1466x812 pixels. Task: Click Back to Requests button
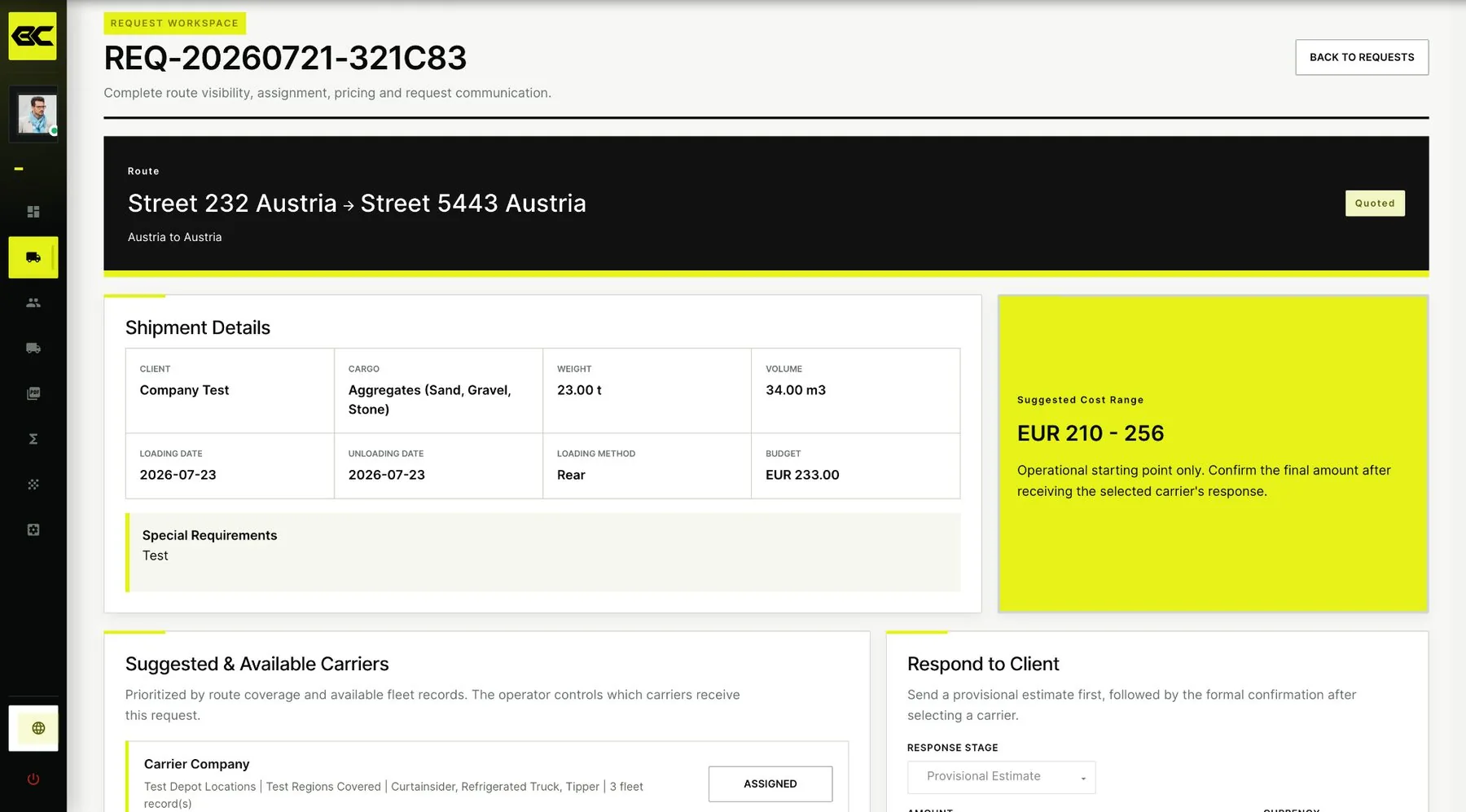pos(1362,57)
